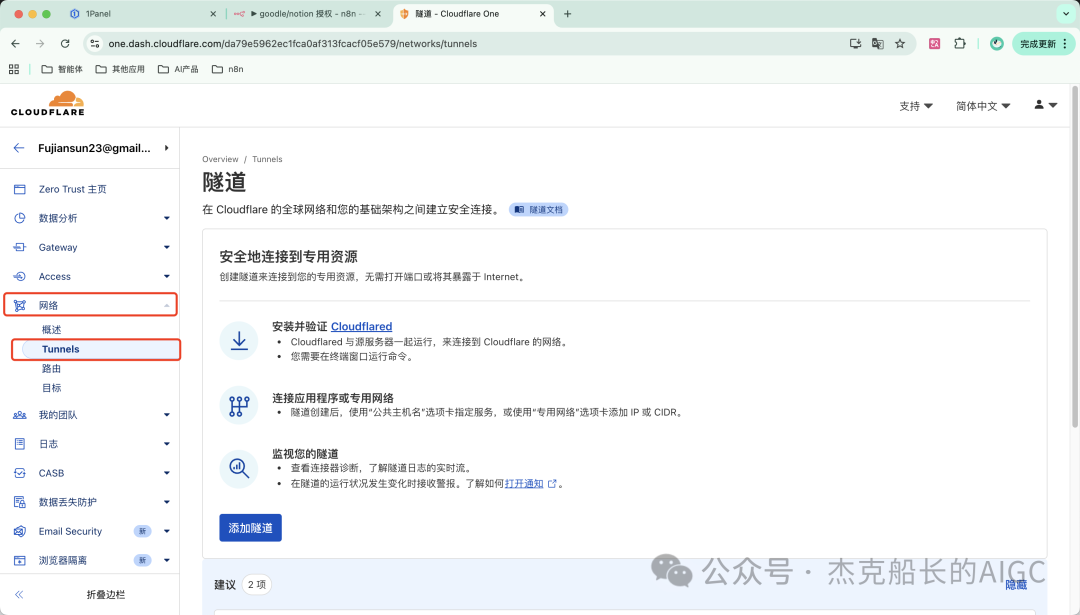Click the 完成更新 browser button

click(1043, 43)
